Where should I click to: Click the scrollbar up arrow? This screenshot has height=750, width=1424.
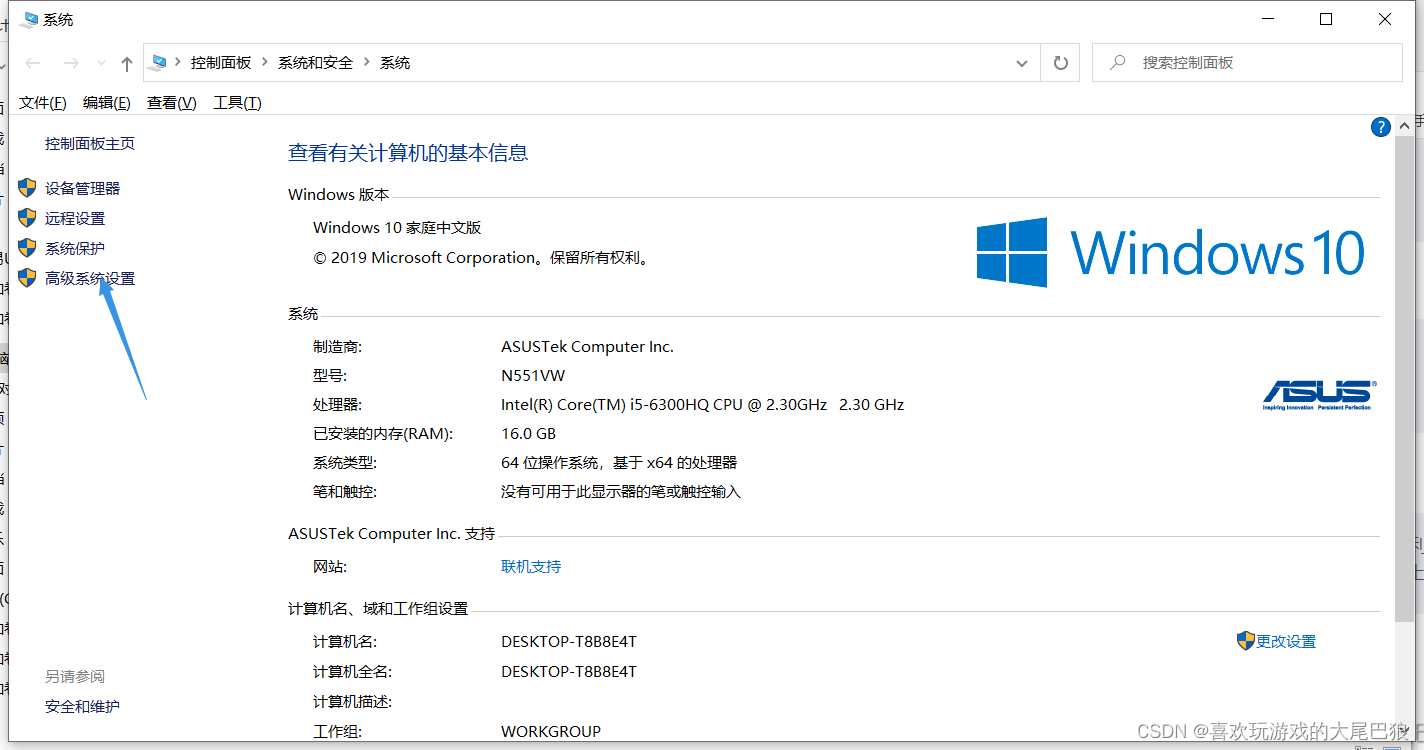click(x=1405, y=125)
